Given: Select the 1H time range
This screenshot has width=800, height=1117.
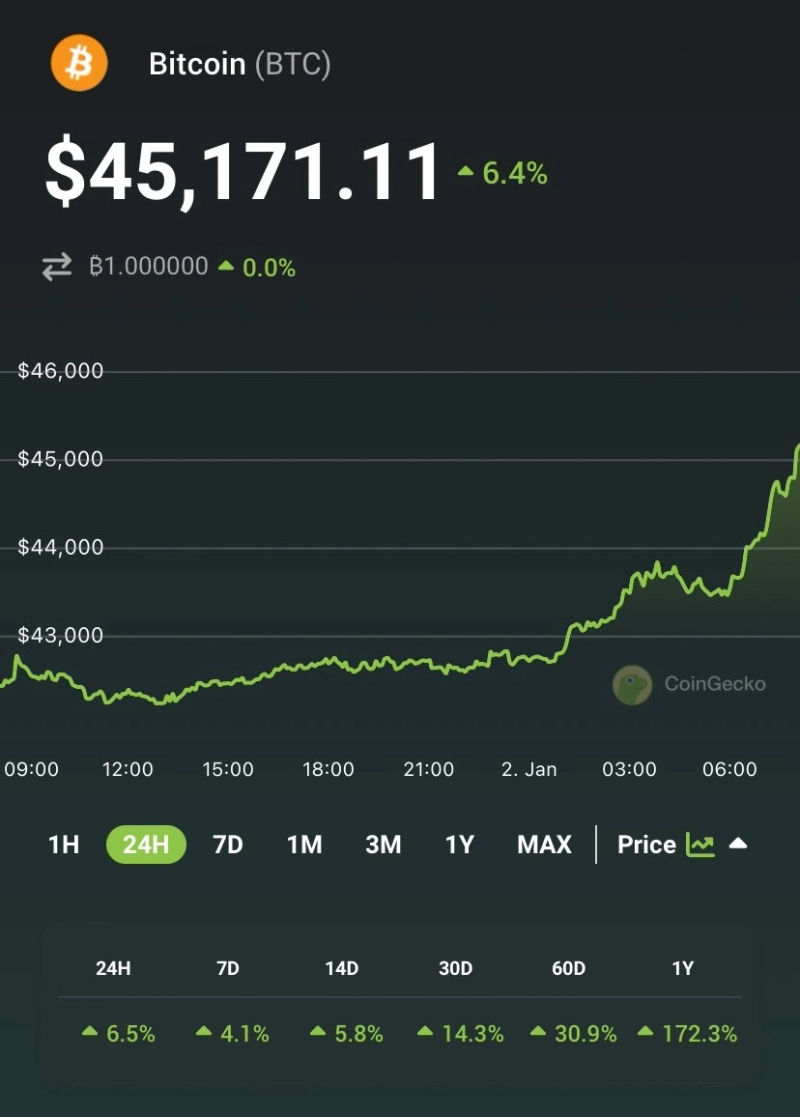Looking at the screenshot, I should pos(63,845).
